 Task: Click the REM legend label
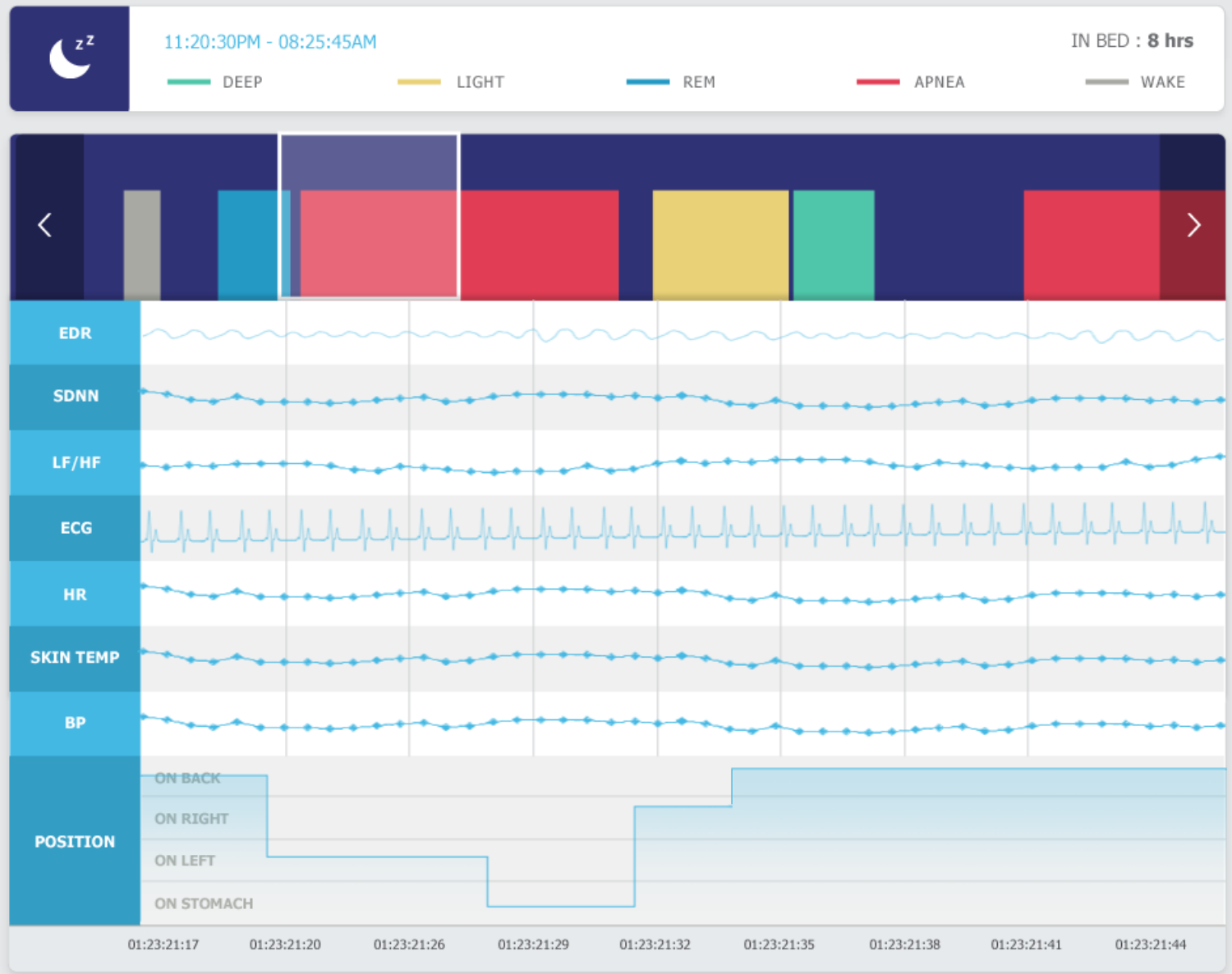[x=699, y=82]
